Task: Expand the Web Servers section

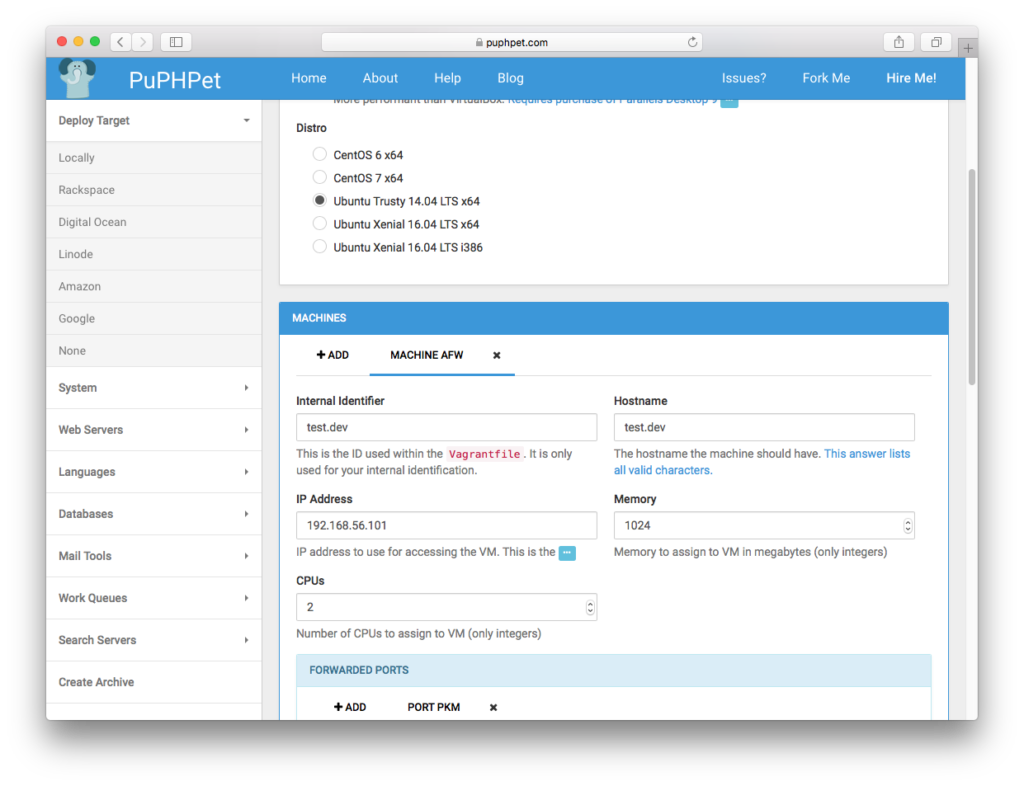Action: [154, 430]
